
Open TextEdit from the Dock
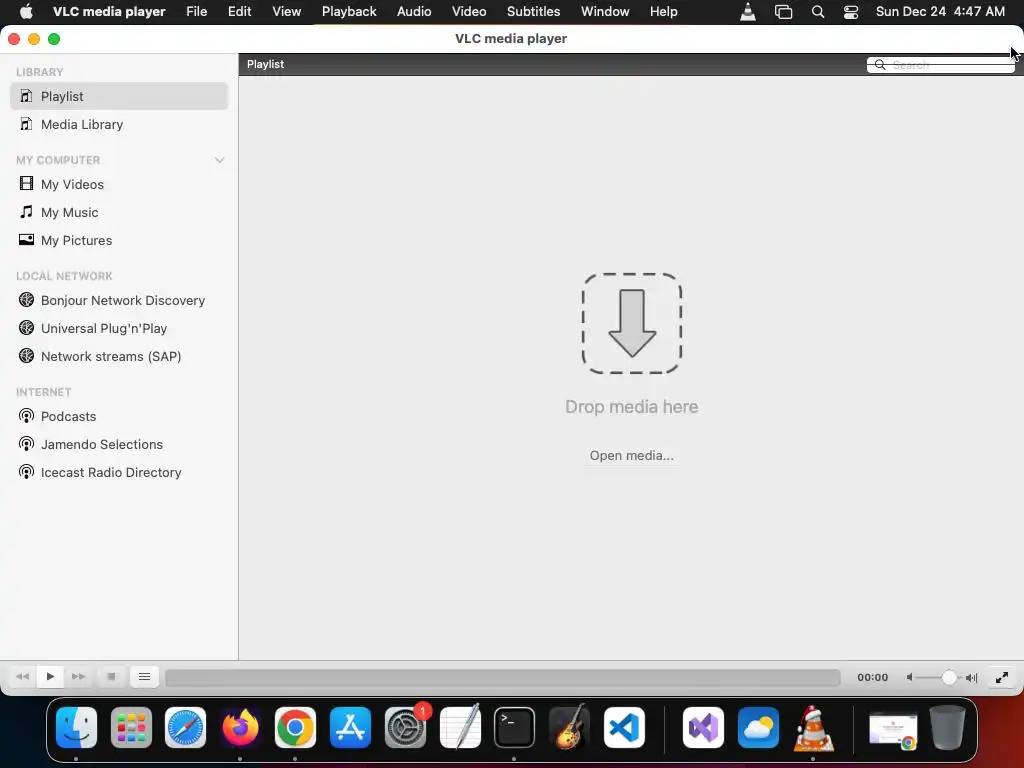tap(460, 728)
